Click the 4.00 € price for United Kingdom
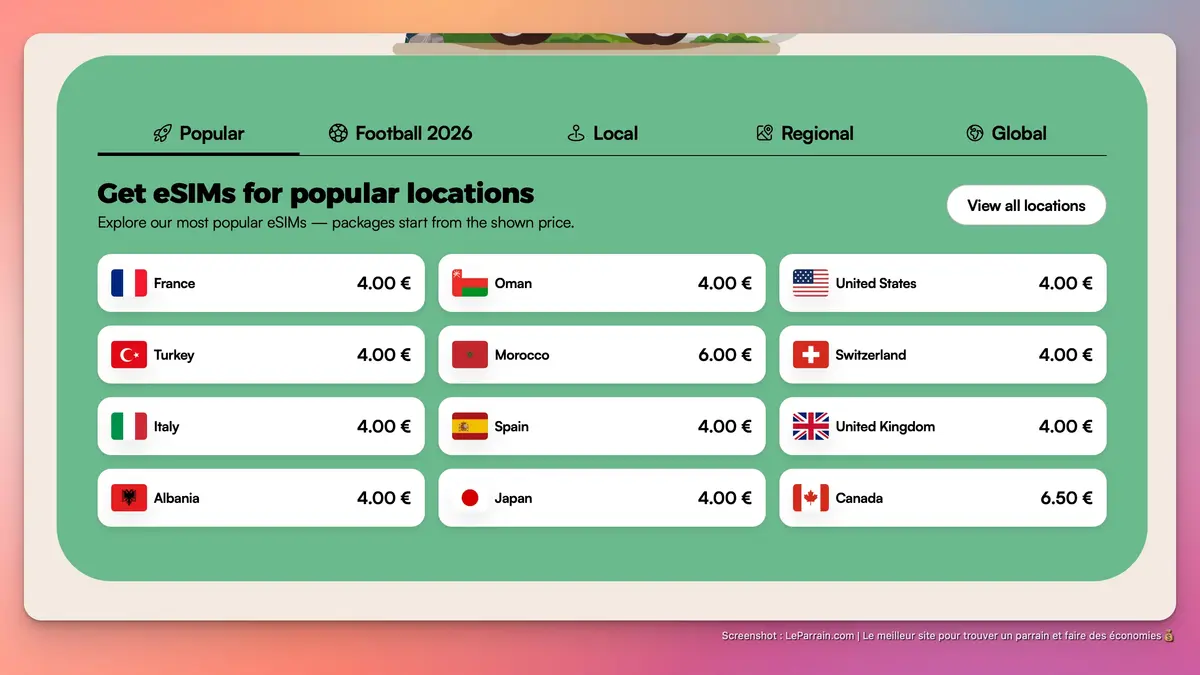1200x675 pixels. click(1066, 426)
